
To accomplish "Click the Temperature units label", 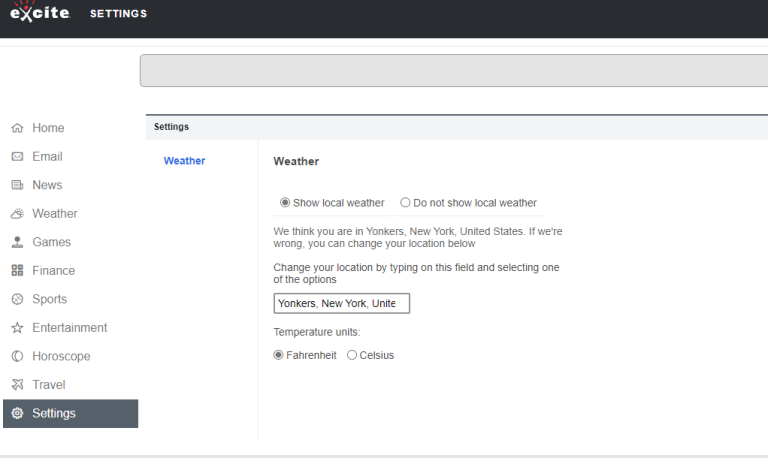I will point(316,332).
